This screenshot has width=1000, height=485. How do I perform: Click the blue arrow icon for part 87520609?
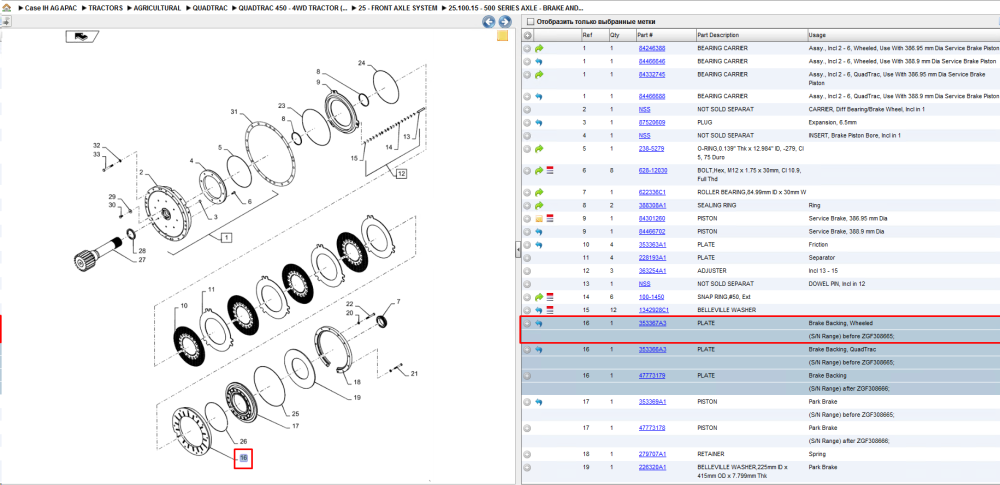pos(539,123)
